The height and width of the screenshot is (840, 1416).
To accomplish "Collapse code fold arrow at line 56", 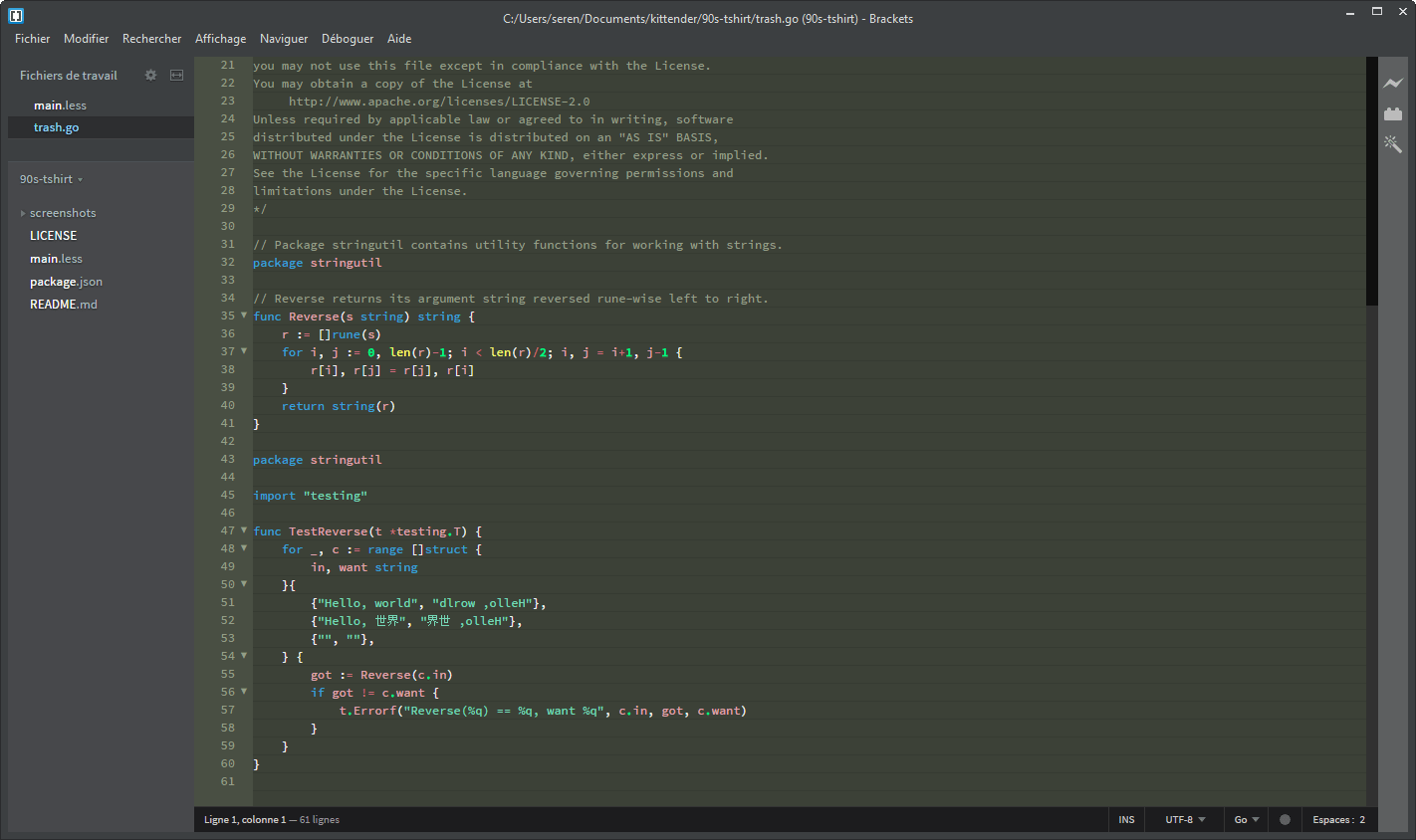I will 244,692.
